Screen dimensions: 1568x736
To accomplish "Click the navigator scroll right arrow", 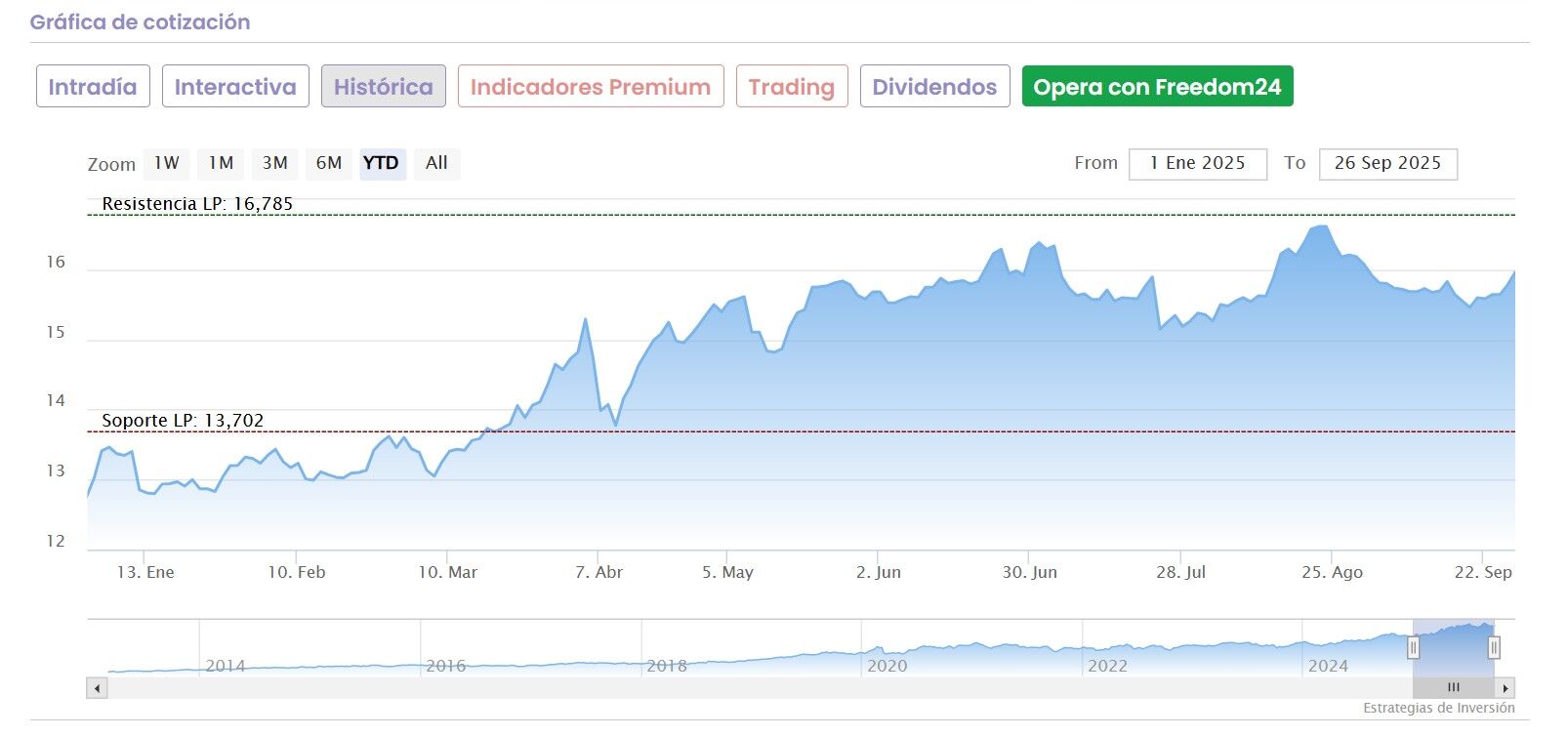I will pos(1506,687).
